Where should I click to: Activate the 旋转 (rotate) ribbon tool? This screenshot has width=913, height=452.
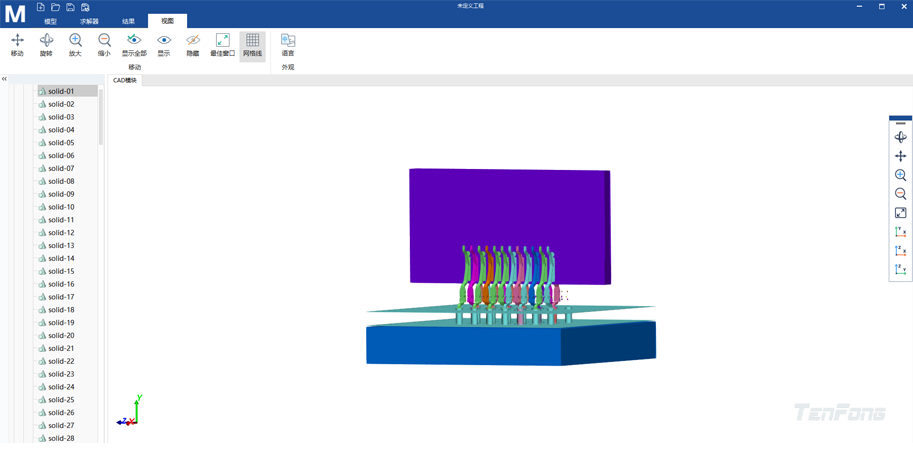46,44
